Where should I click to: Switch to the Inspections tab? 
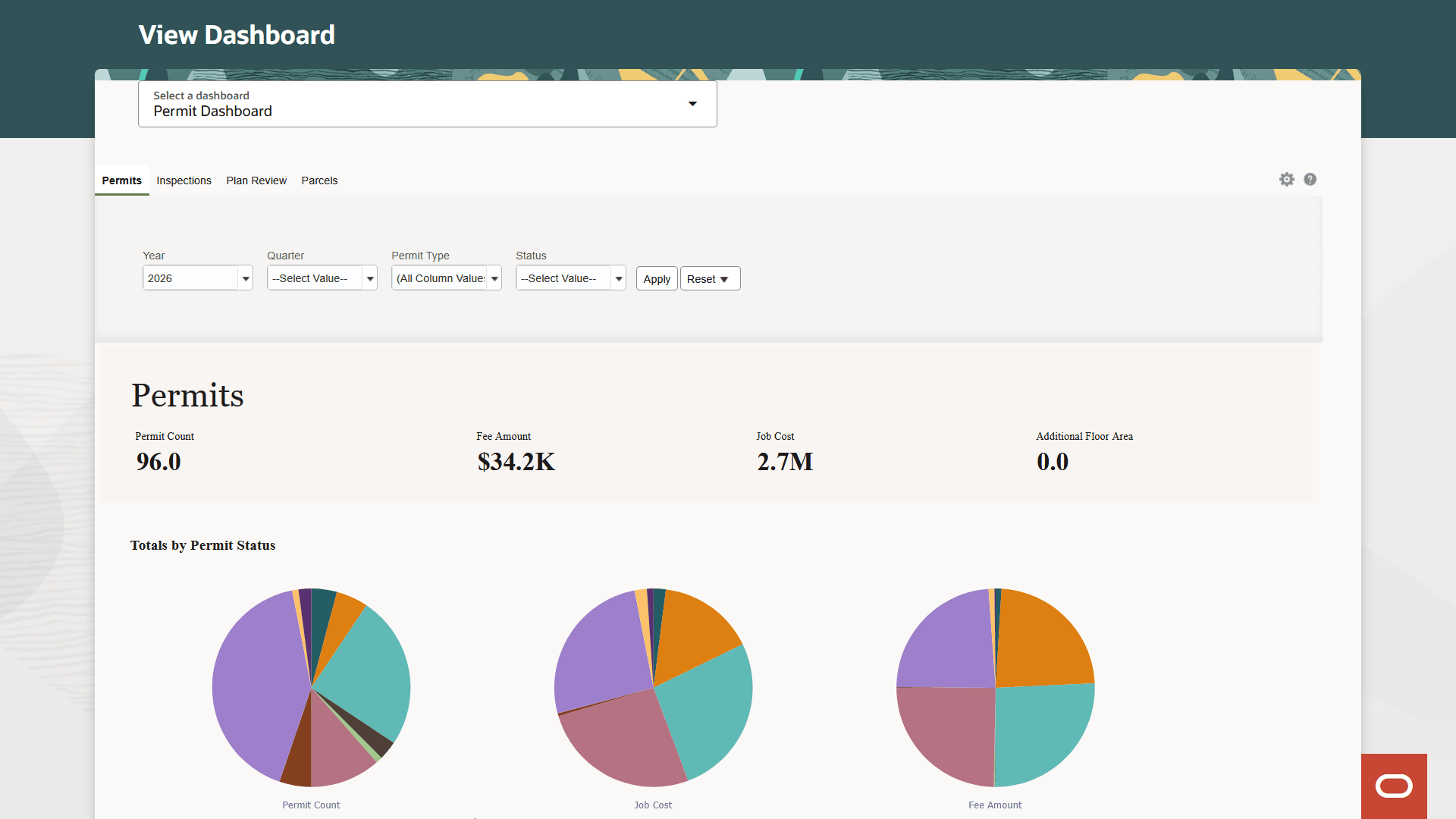click(x=184, y=180)
